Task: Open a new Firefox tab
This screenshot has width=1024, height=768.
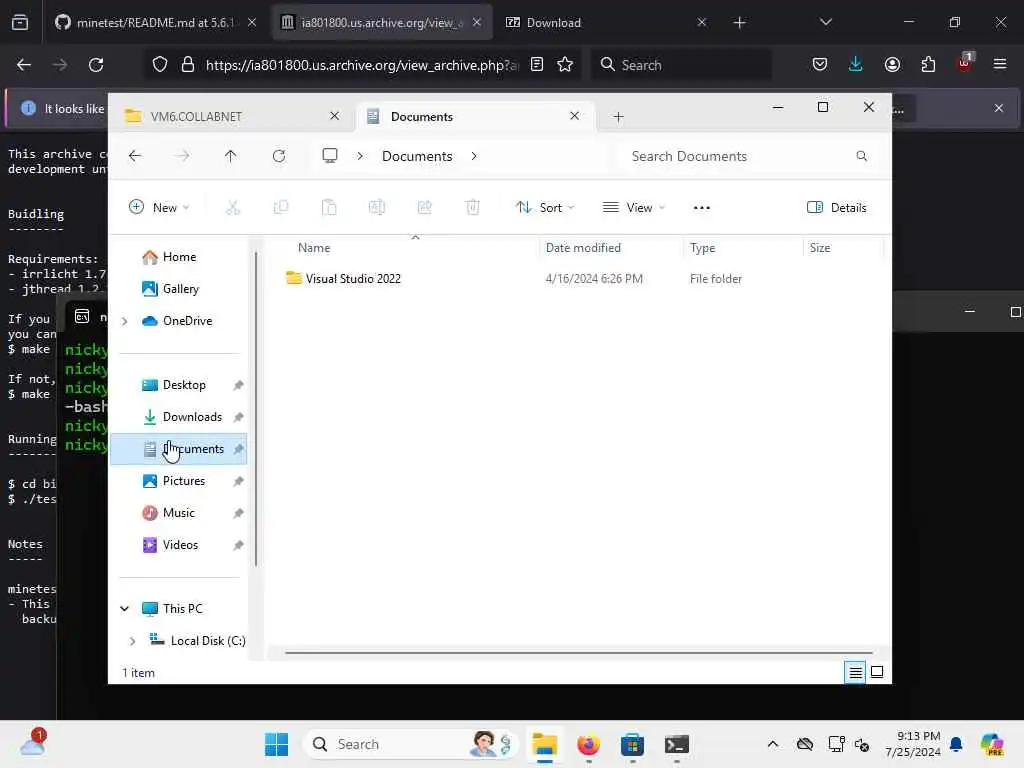Action: (739, 23)
